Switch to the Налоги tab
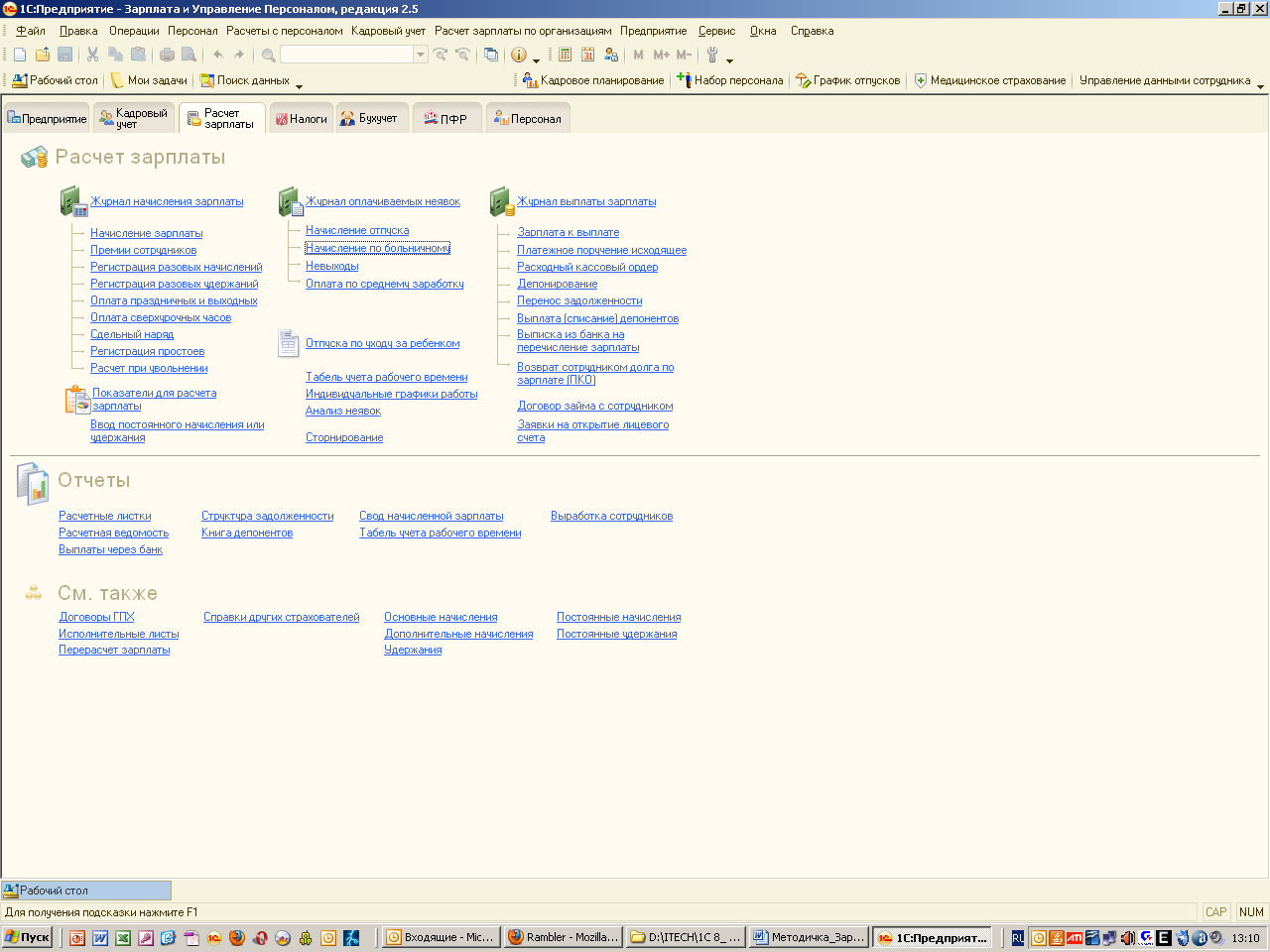This screenshot has height=952, width=1270. pyautogui.click(x=302, y=118)
